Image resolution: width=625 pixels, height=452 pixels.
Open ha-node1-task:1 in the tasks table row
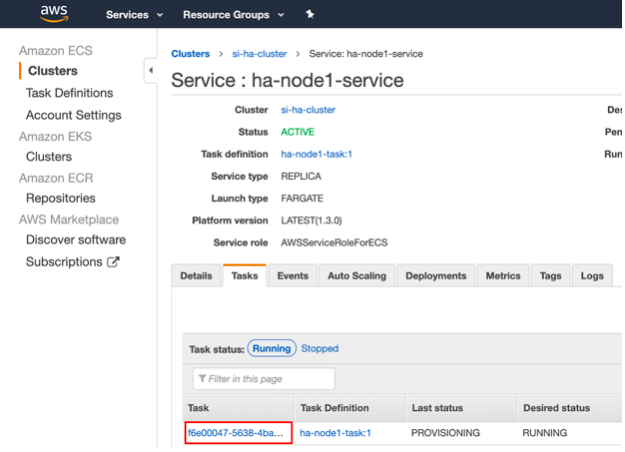click(x=335, y=432)
